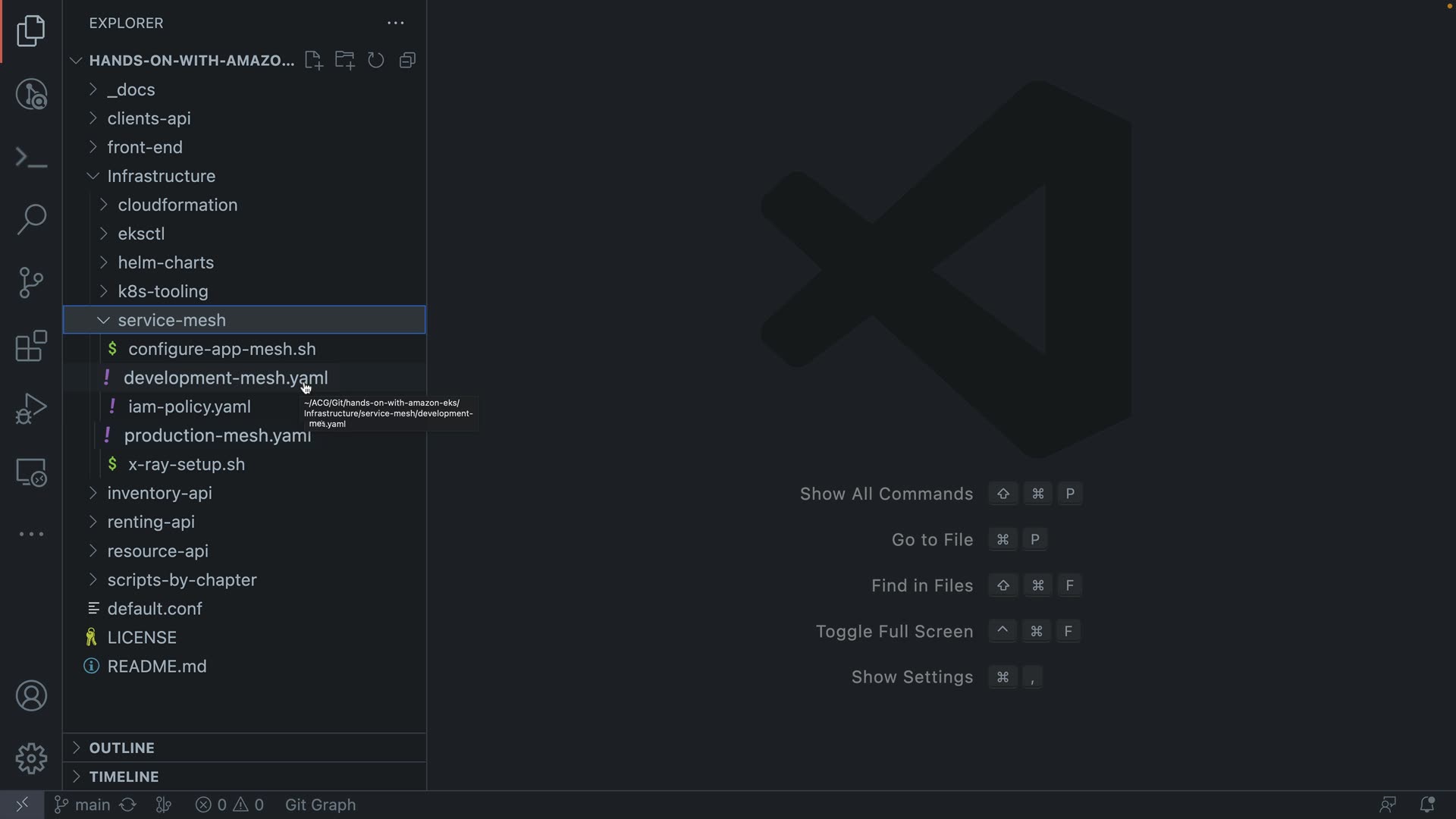Image resolution: width=1456 pixels, height=819 pixels.
Task: Open Git Graph from status bar
Action: (320, 805)
